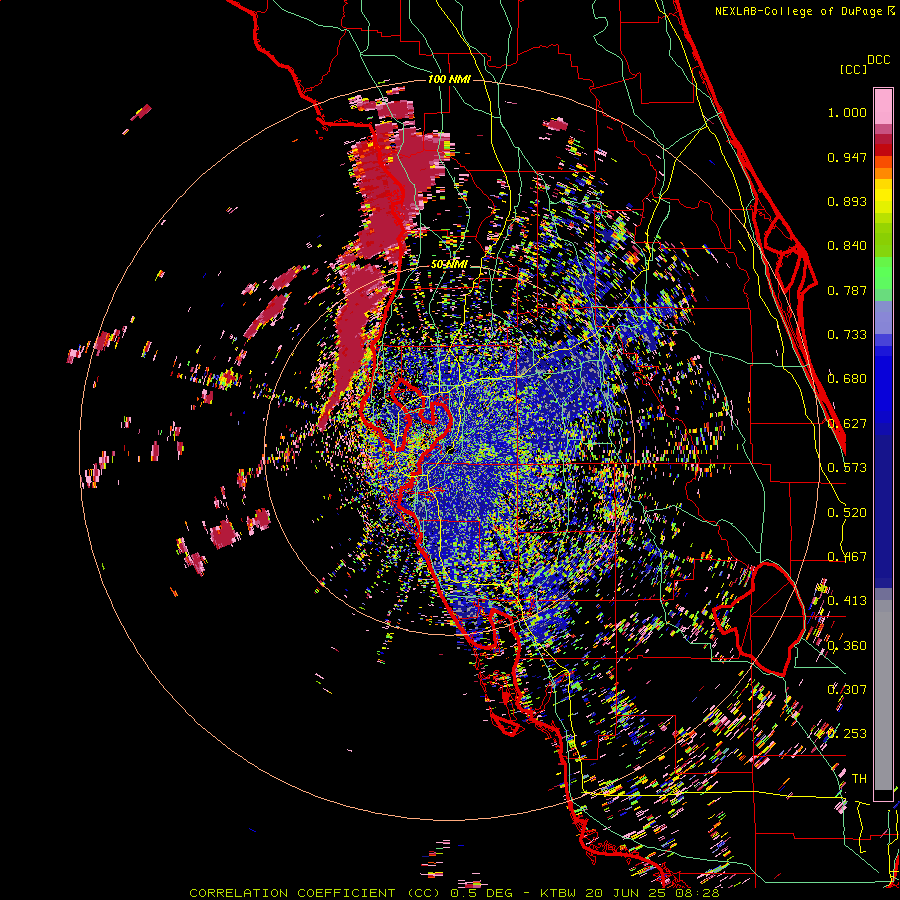Select the 0.573 legend value
Screen dimensions: 900x900
tap(847, 468)
